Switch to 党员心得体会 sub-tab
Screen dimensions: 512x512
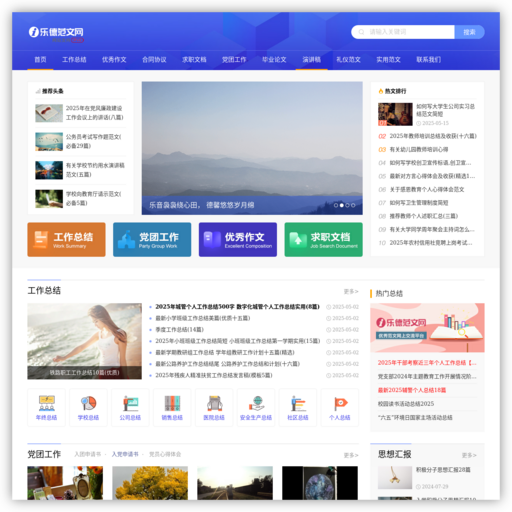[x=165, y=454]
